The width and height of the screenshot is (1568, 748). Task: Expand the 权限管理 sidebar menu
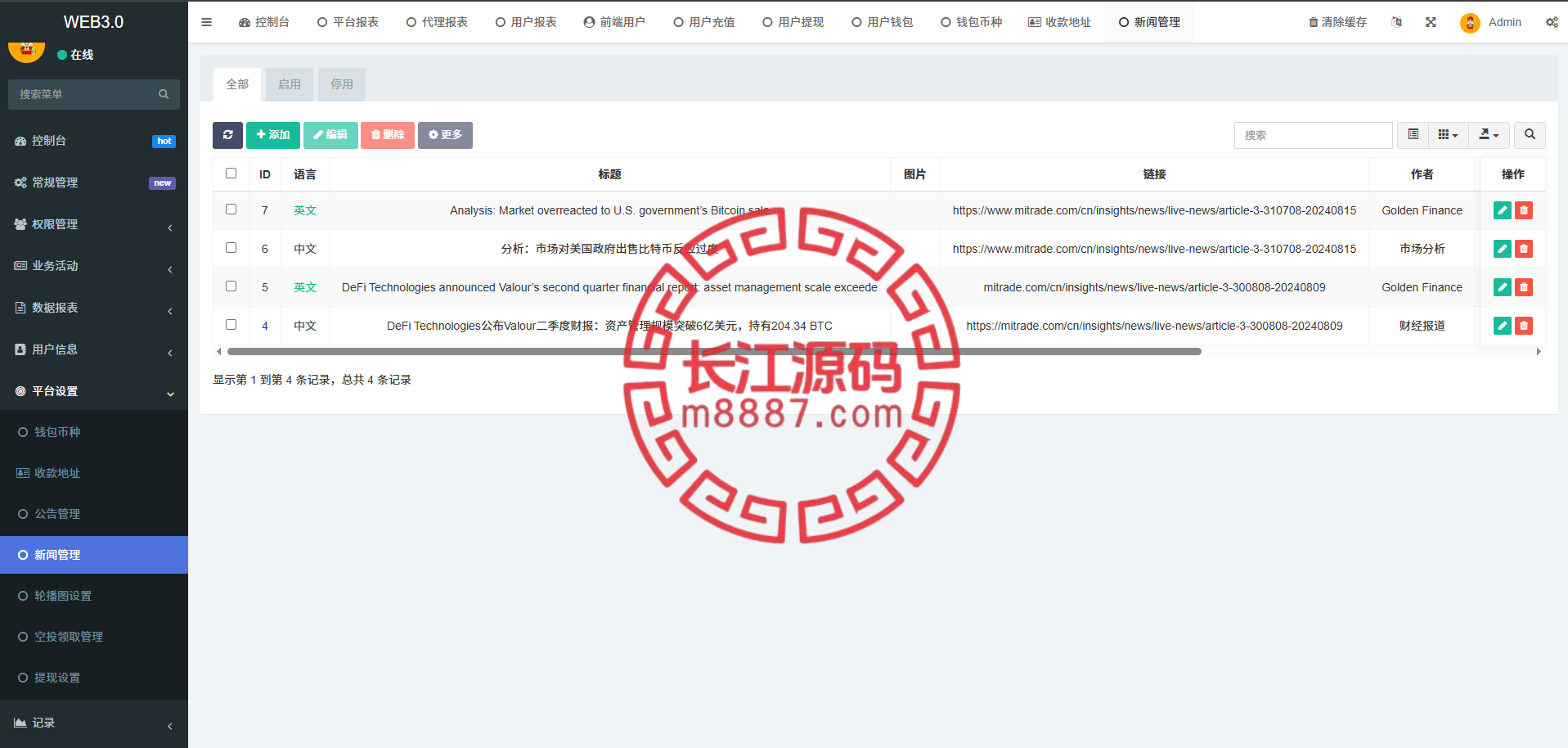click(94, 224)
